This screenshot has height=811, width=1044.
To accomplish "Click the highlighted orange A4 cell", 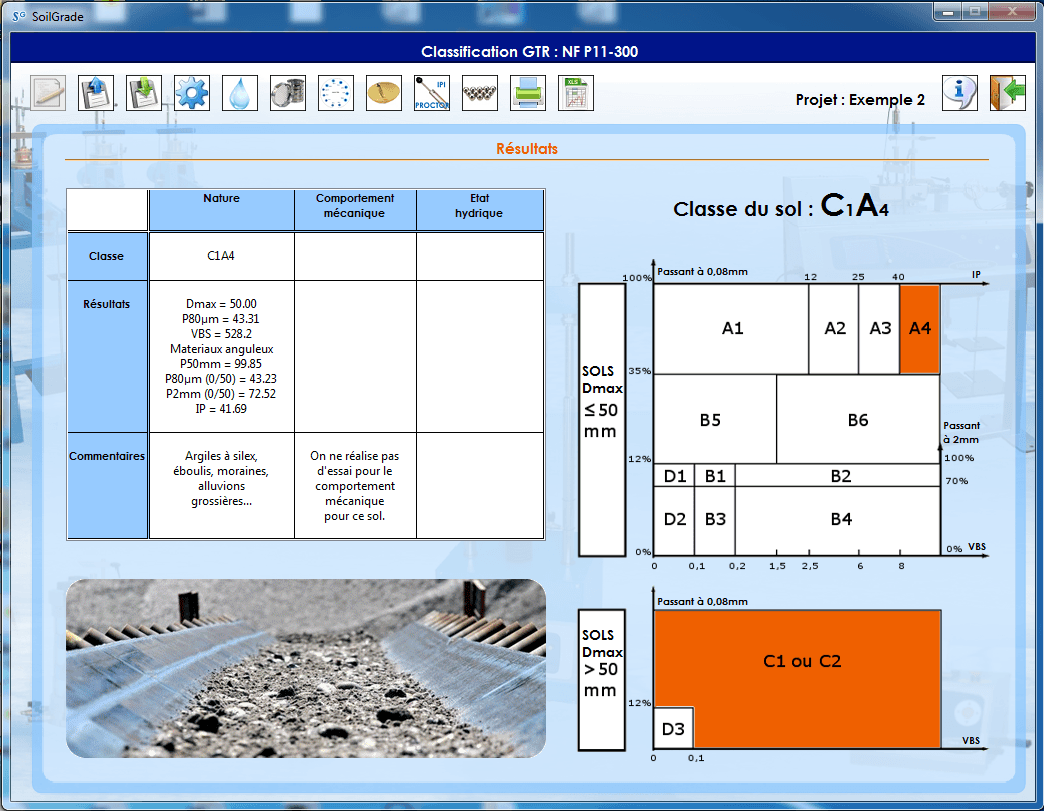I will 919,329.
